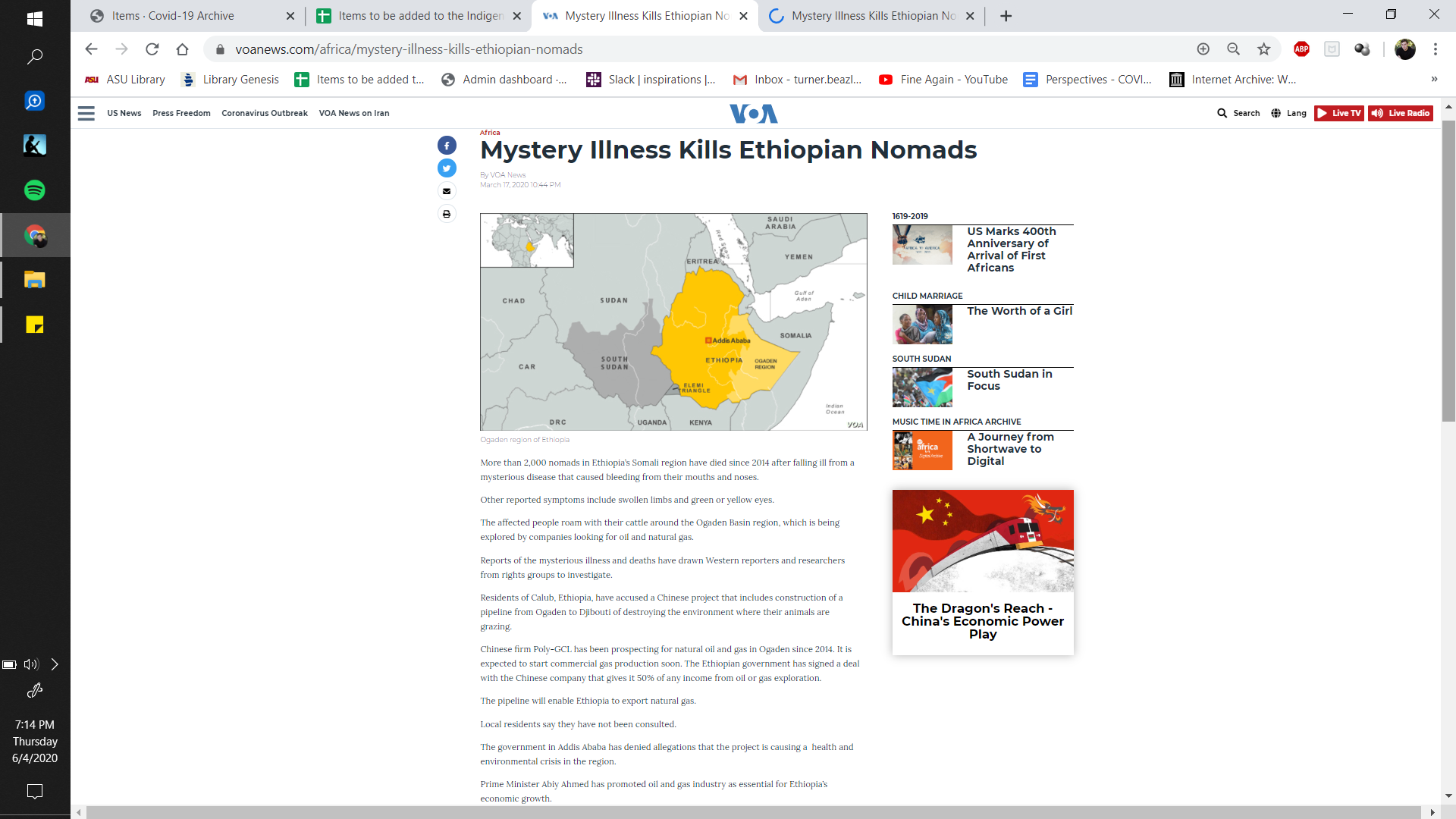Viewport: 1456px width, 819px height.
Task: Click the browser reload button
Action: coord(152,49)
